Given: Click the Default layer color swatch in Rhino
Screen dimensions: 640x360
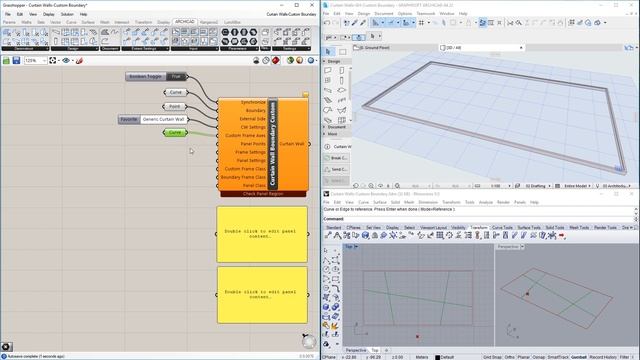Looking at the screenshot, I should 437,357.
